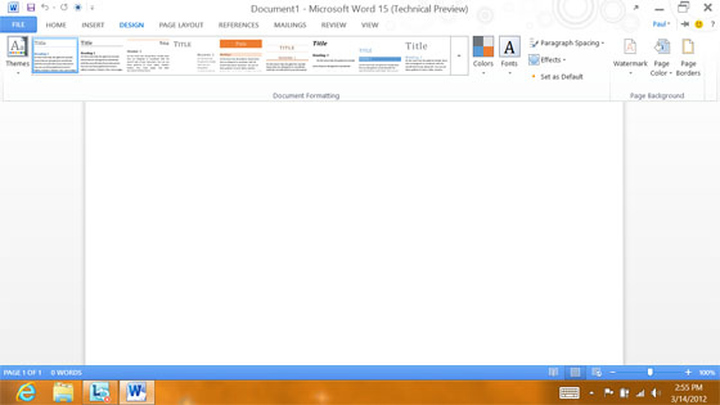Image resolution: width=720 pixels, height=405 pixels.
Task: Click the Word application icon in title bar
Action: click(x=13, y=7)
